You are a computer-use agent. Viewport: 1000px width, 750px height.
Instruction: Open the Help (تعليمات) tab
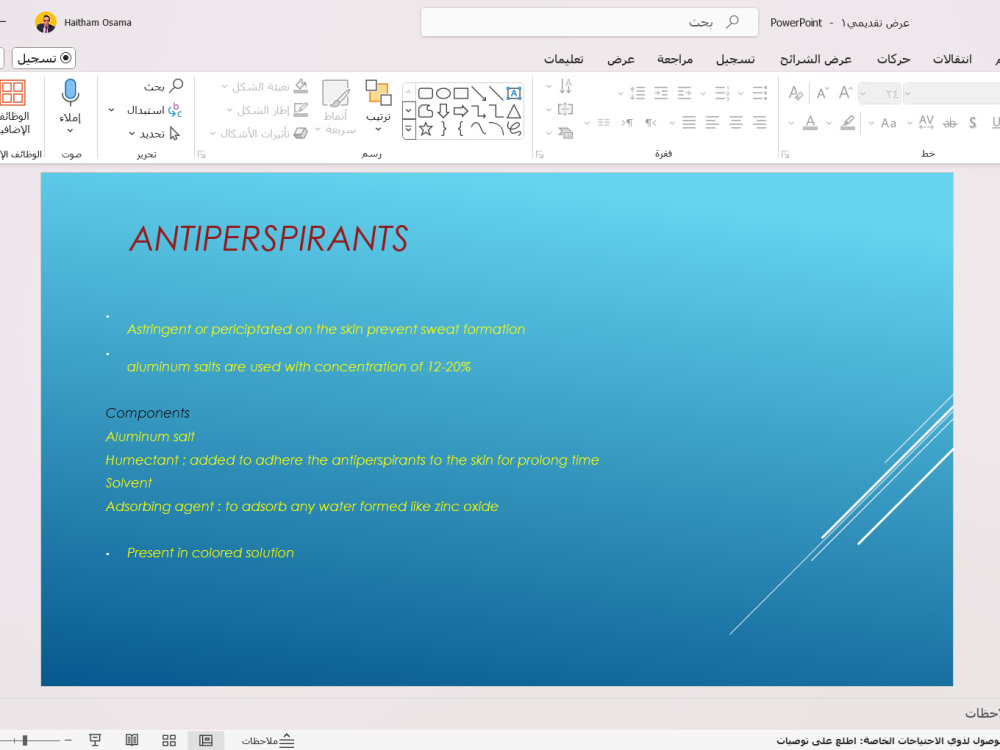click(563, 59)
